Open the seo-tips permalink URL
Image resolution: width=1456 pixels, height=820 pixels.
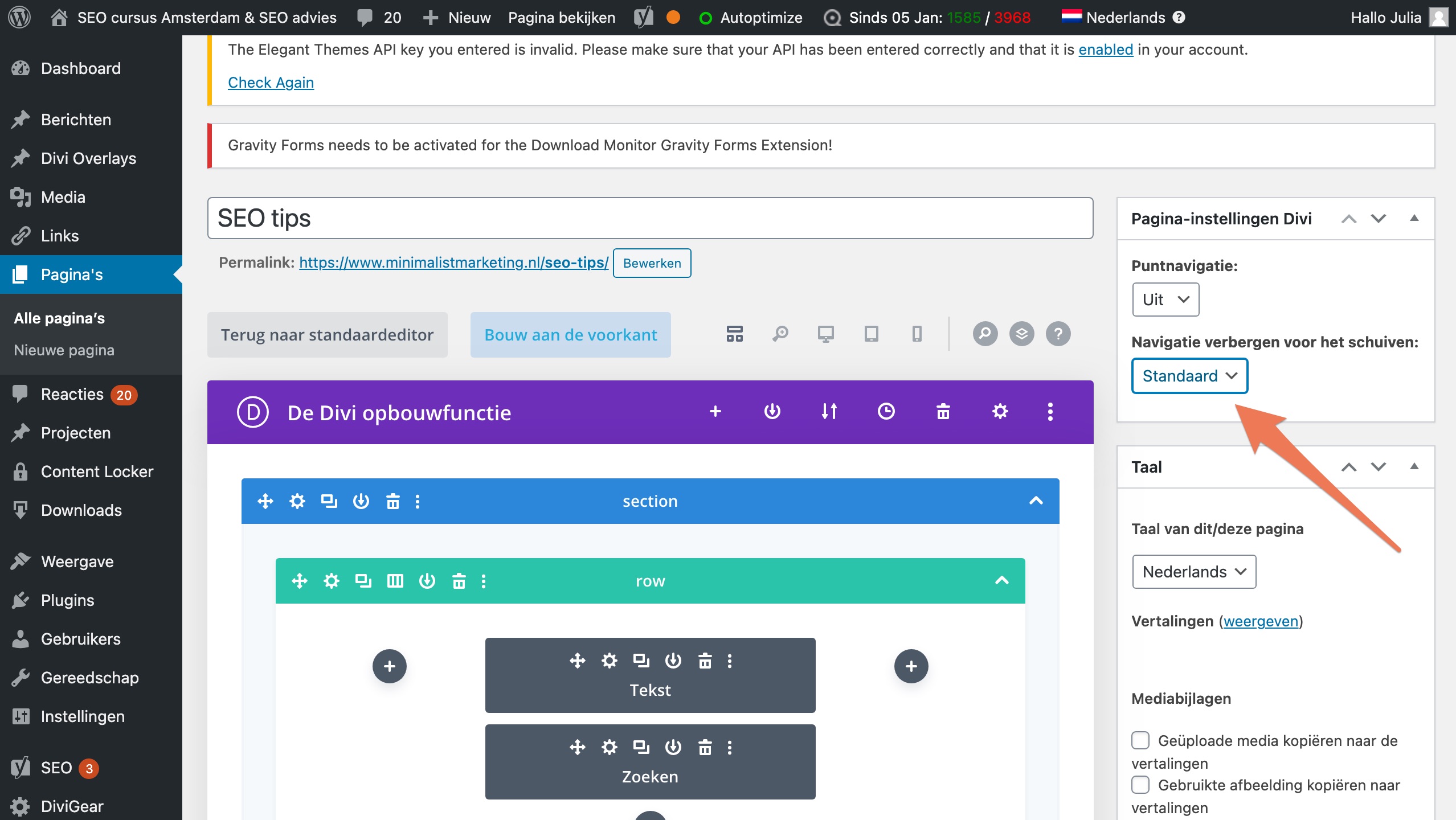point(453,263)
